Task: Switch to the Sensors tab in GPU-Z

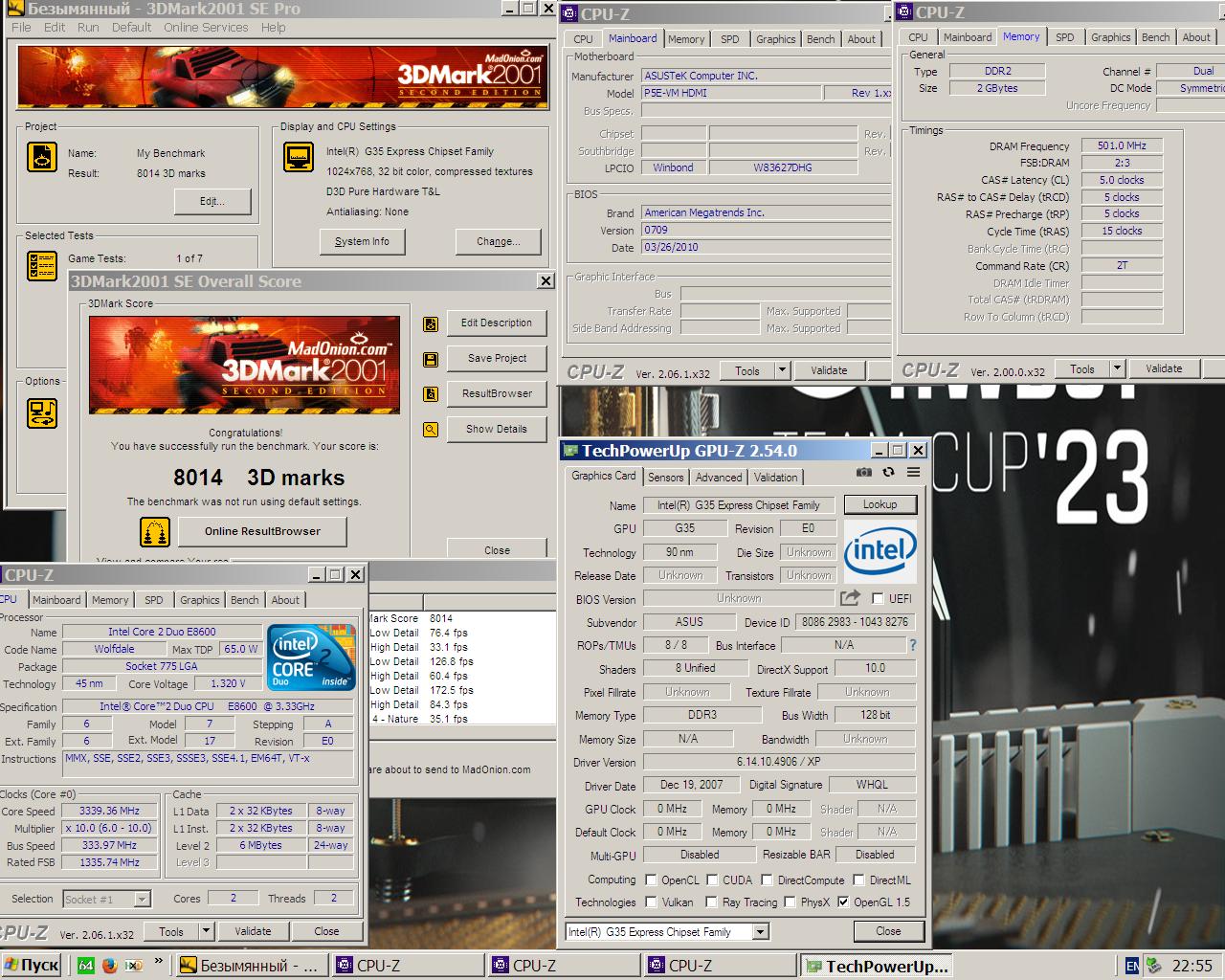Action: (x=666, y=477)
